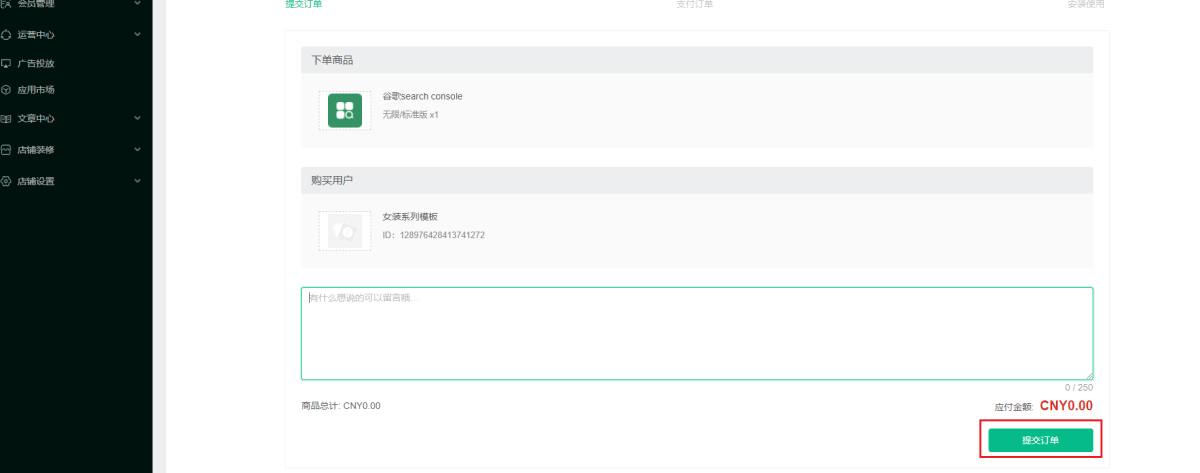Open 广告投放 in the sidebar

pos(36,63)
